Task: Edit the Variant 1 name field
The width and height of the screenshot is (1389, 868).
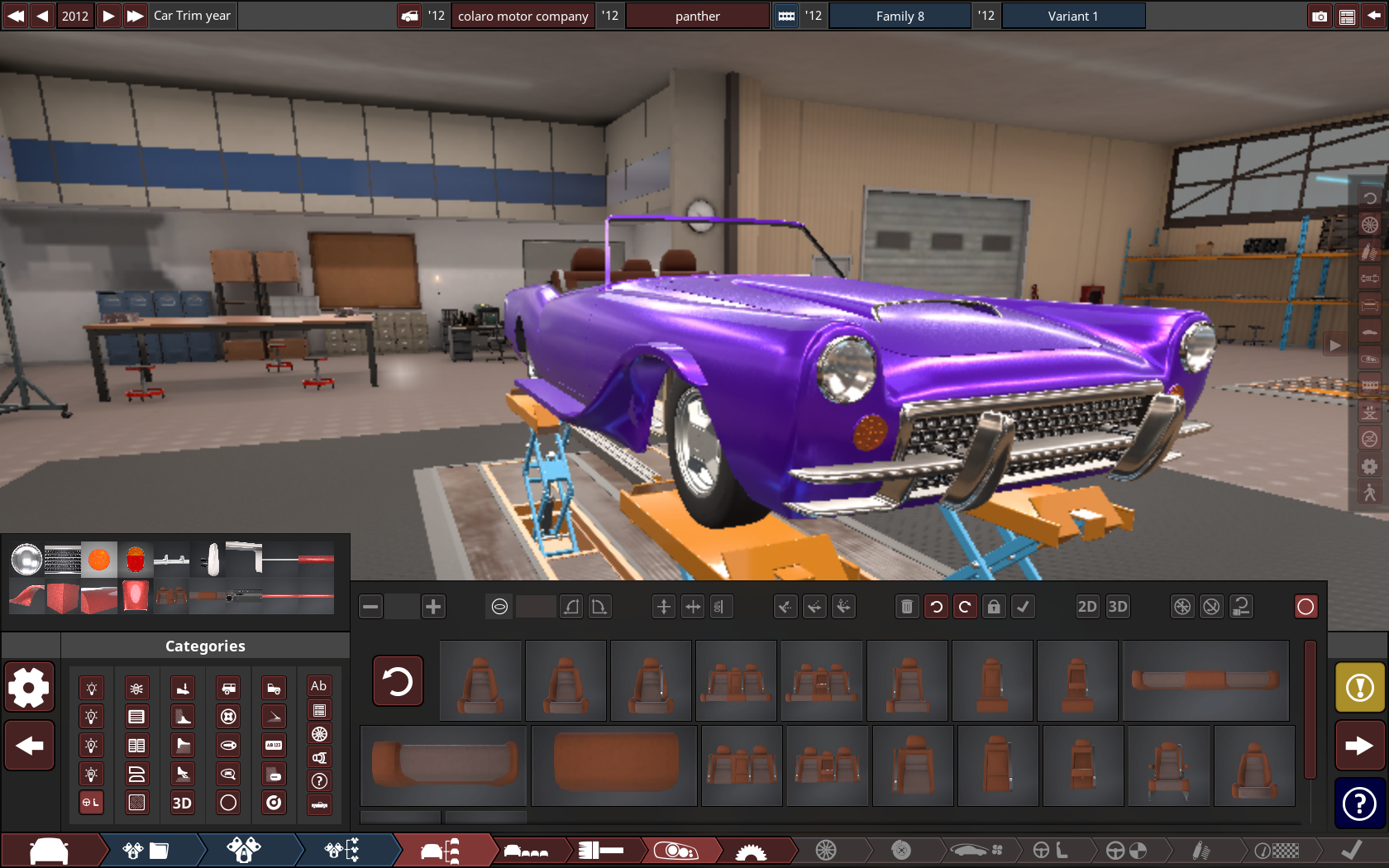Action: click(1073, 16)
